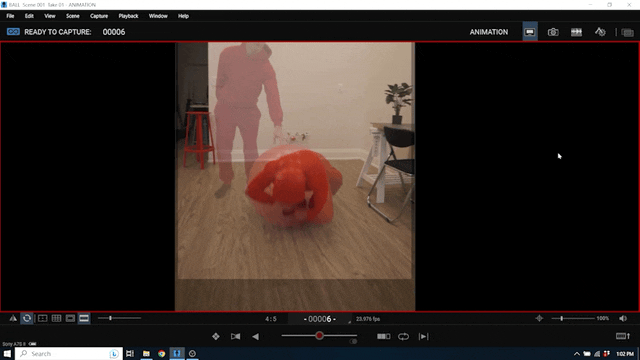
Task: Toggle auto-toggle refresh icon
Action: click(27, 318)
